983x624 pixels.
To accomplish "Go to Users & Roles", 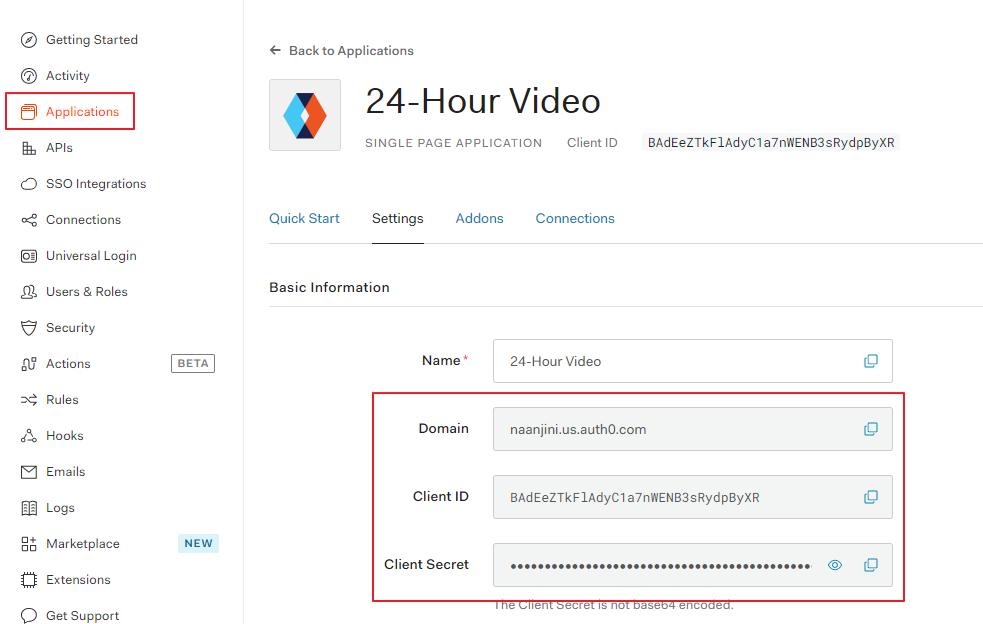I will pos(87,292).
